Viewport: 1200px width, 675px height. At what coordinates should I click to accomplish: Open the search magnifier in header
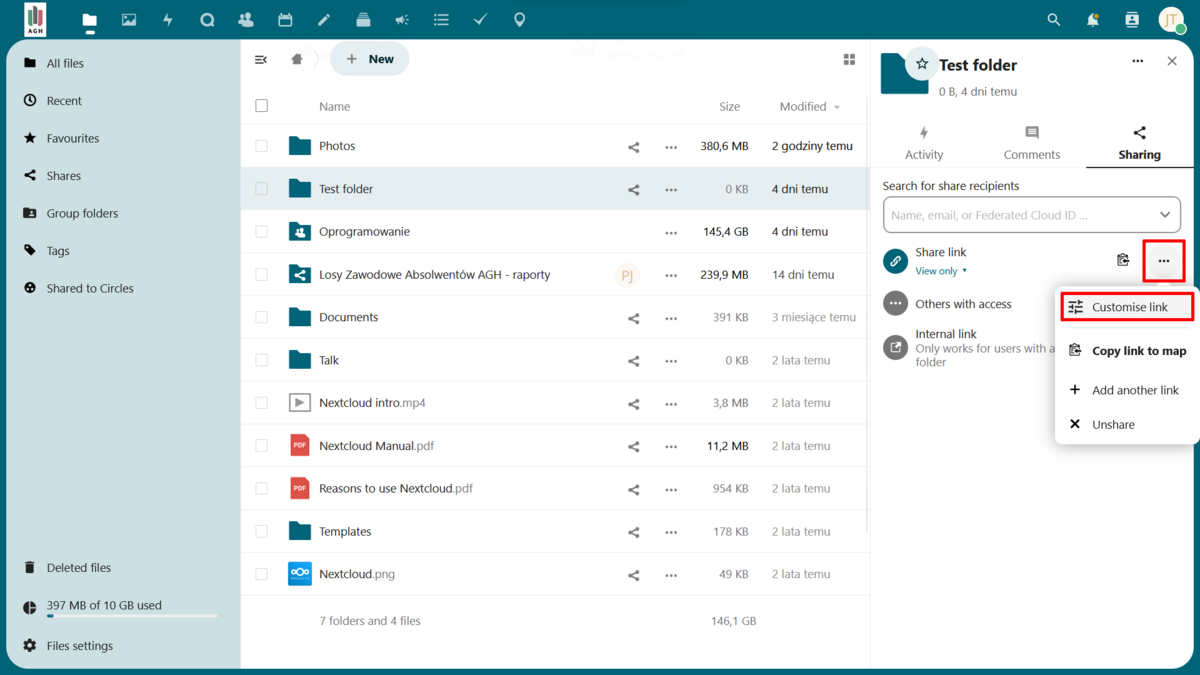click(x=1053, y=20)
